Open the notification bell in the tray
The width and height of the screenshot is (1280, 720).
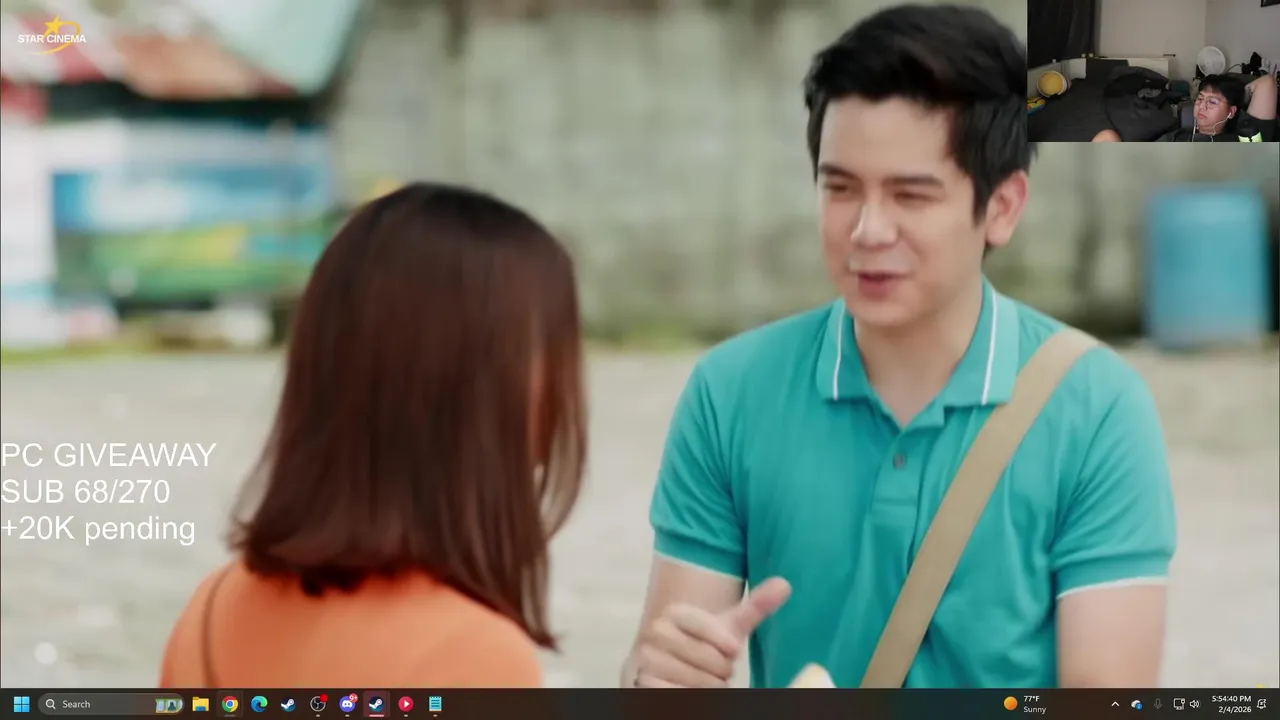pos(1262,704)
